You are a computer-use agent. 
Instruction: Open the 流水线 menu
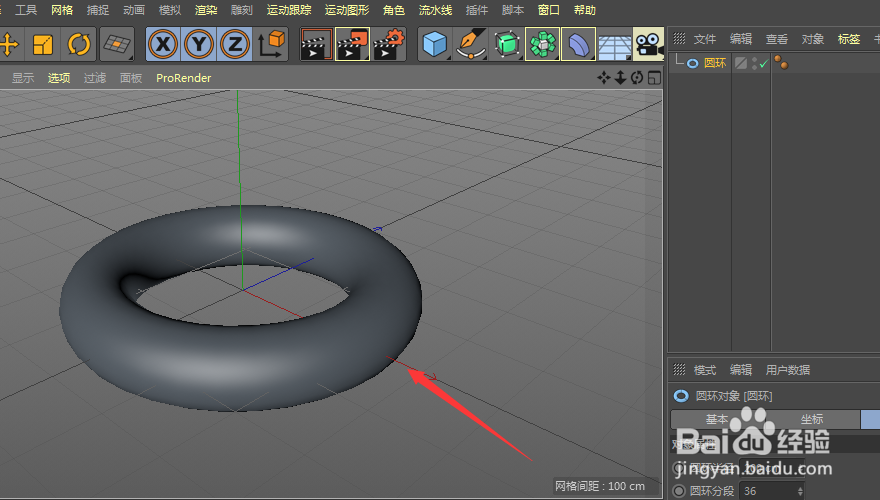click(x=436, y=10)
